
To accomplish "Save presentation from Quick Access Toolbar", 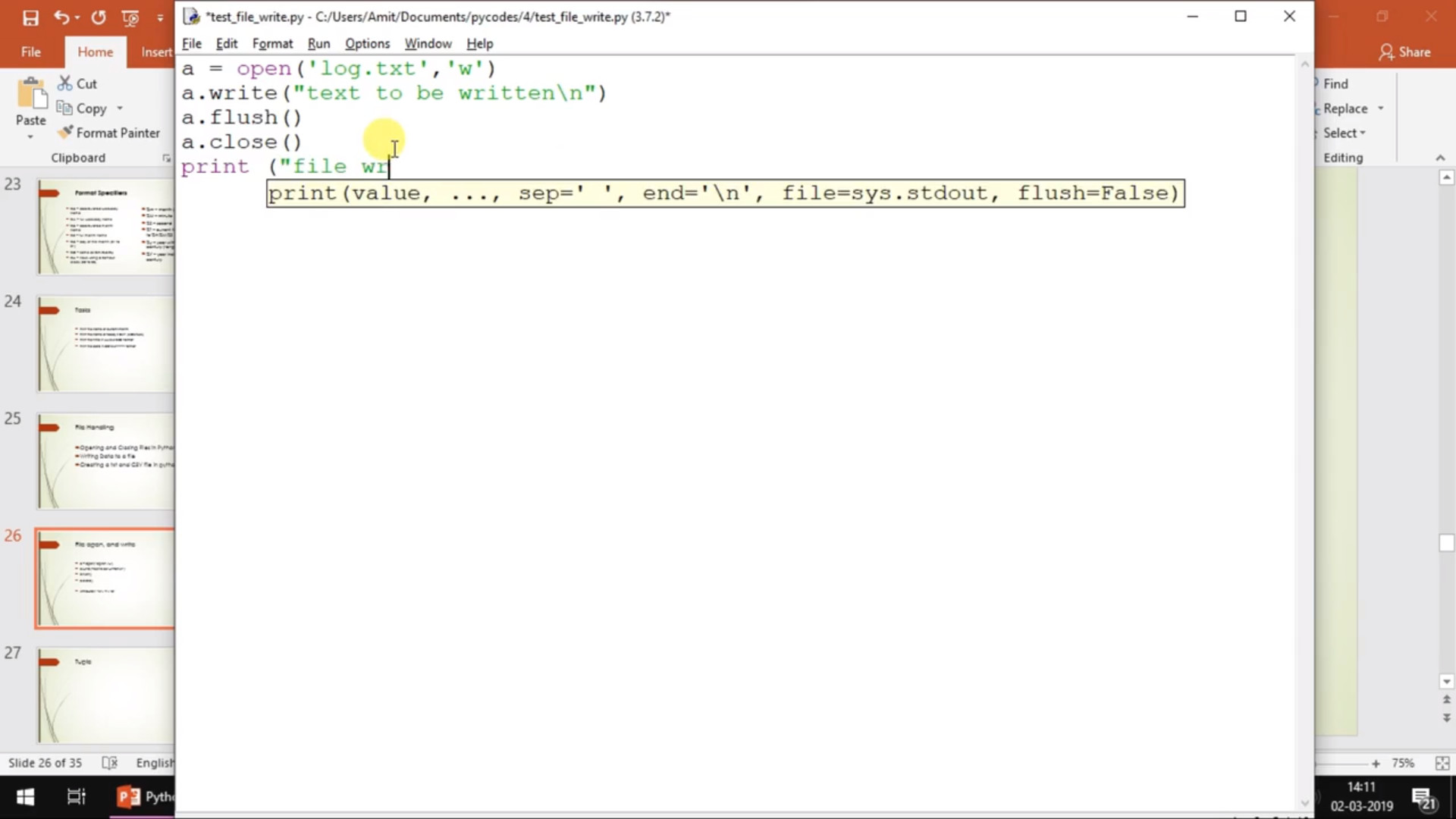I will tap(30, 17).
